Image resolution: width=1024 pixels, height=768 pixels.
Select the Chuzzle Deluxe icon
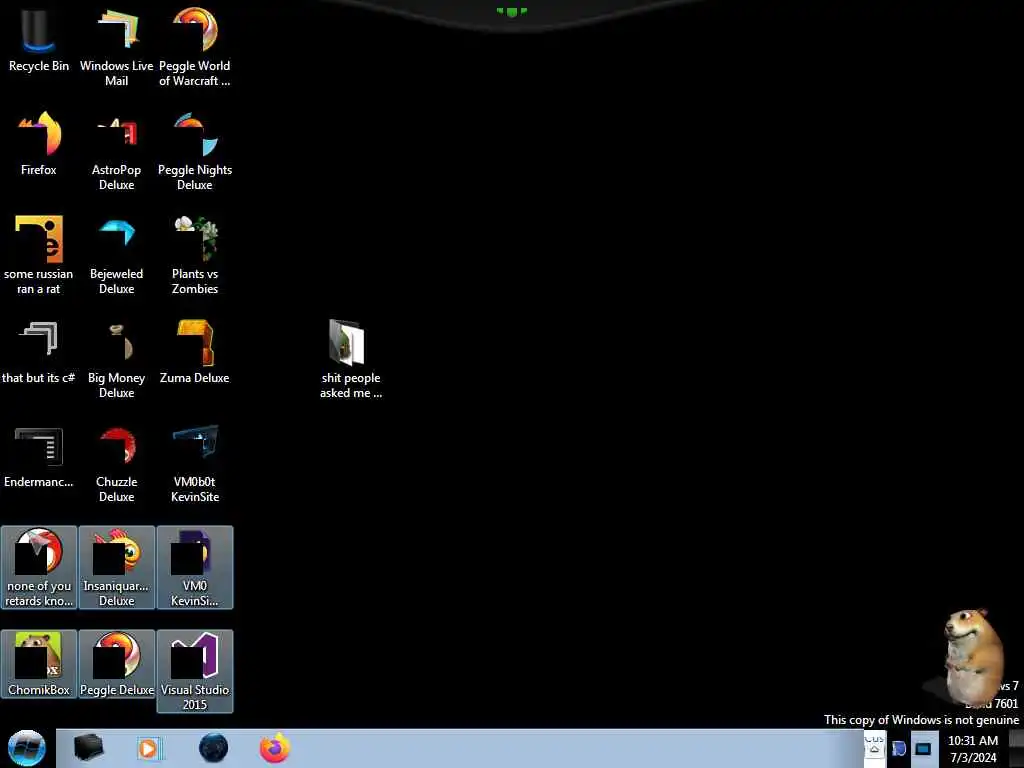click(x=116, y=462)
